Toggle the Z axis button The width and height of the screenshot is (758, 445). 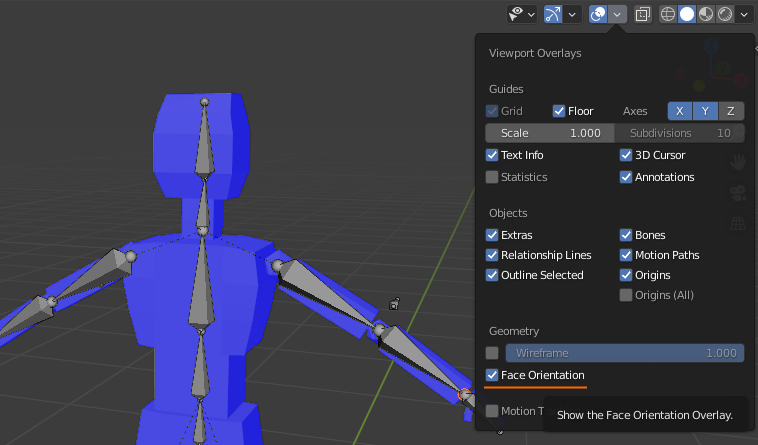click(731, 111)
